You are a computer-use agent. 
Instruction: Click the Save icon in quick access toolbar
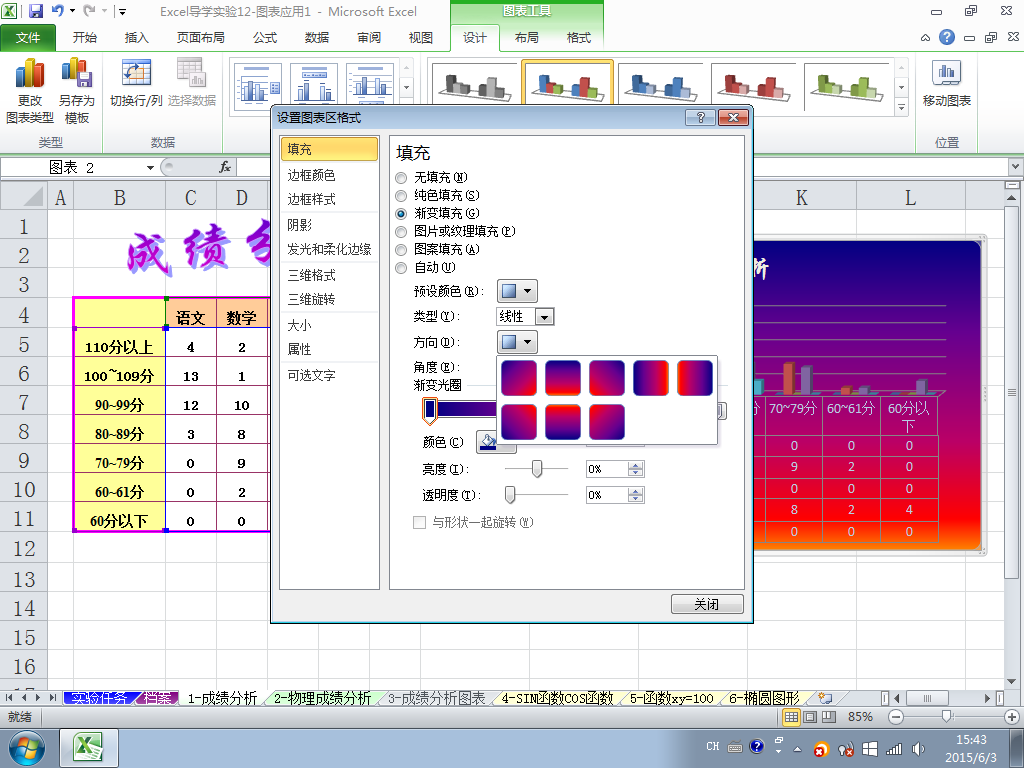pyautogui.click(x=35, y=10)
